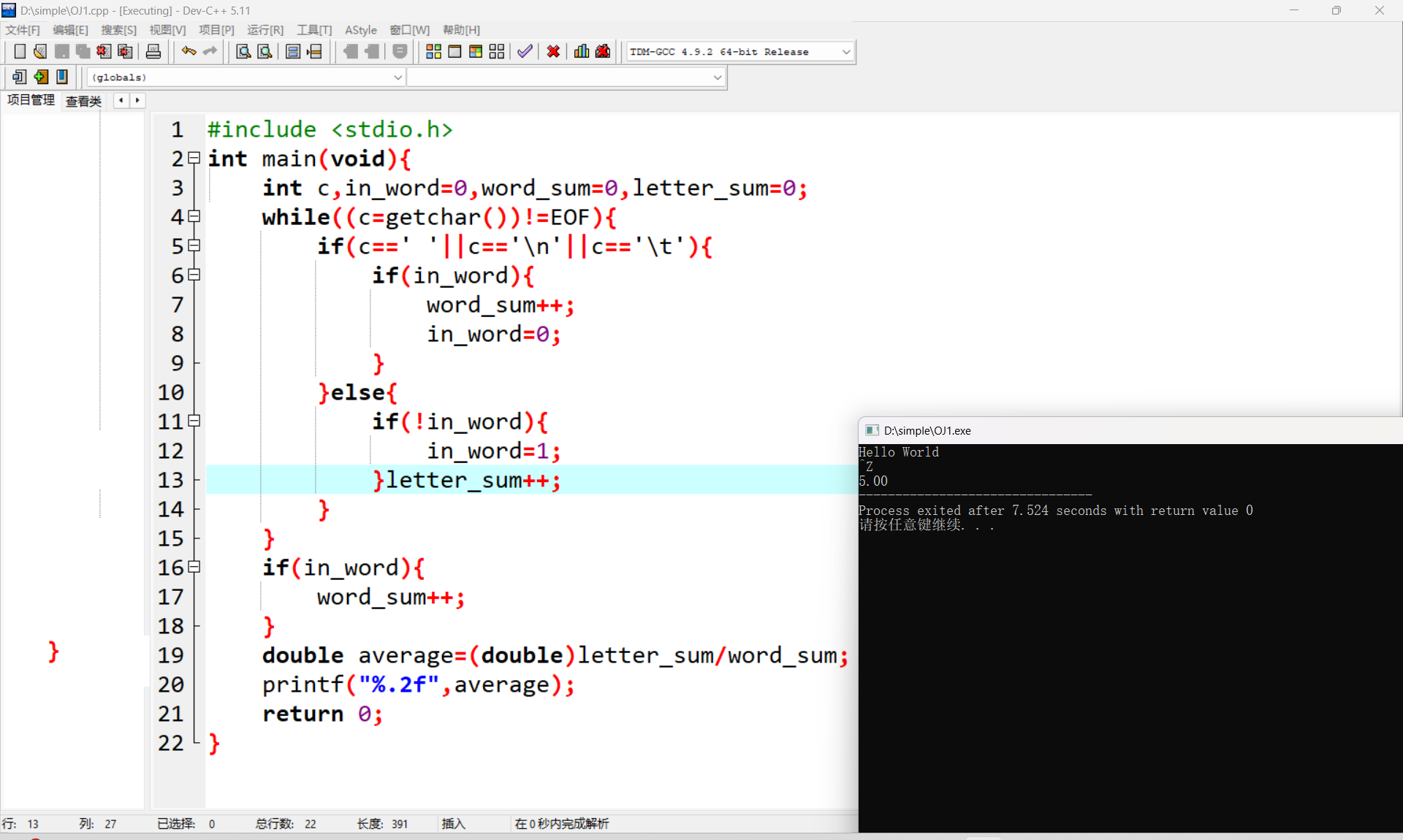Collapse the fold marker at line 2
Screen dimensions: 1403x840
(194, 158)
